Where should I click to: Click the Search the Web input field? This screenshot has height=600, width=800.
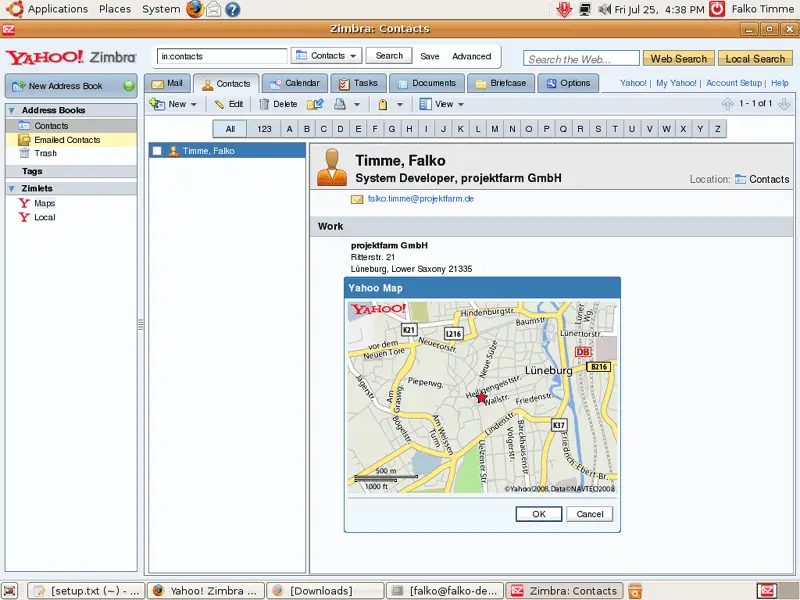click(581, 59)
